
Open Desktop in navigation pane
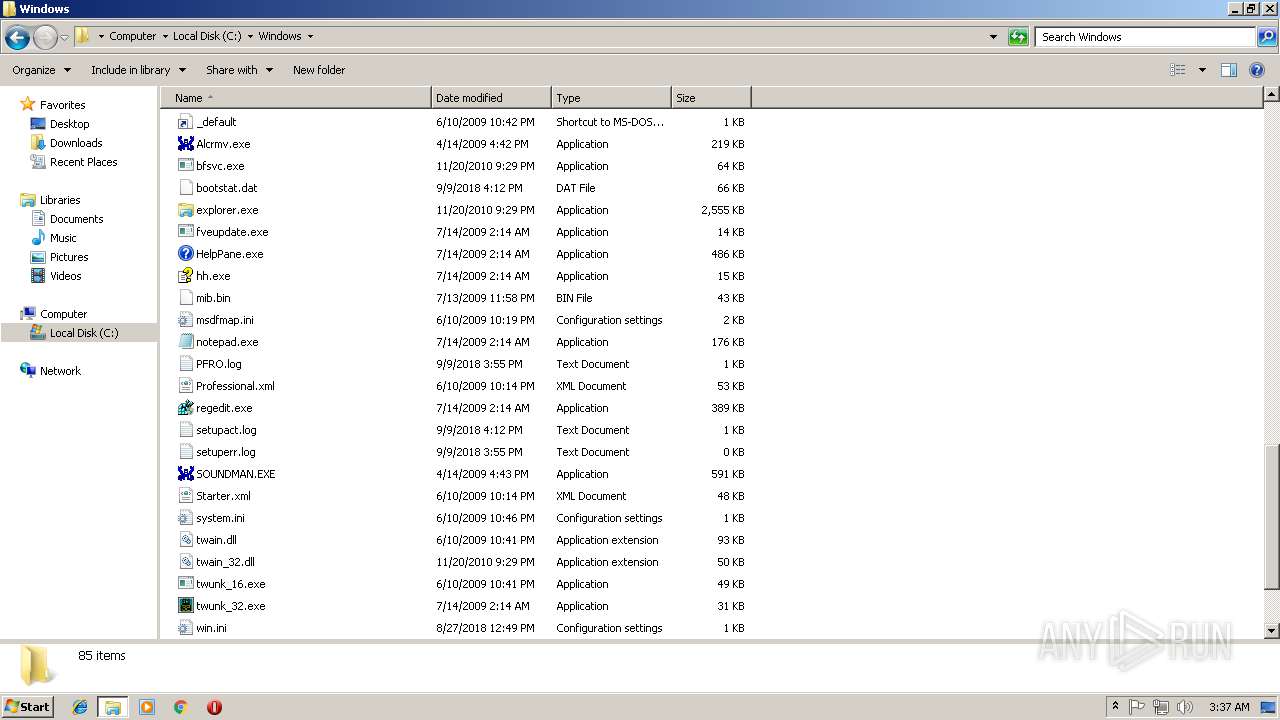69,124
